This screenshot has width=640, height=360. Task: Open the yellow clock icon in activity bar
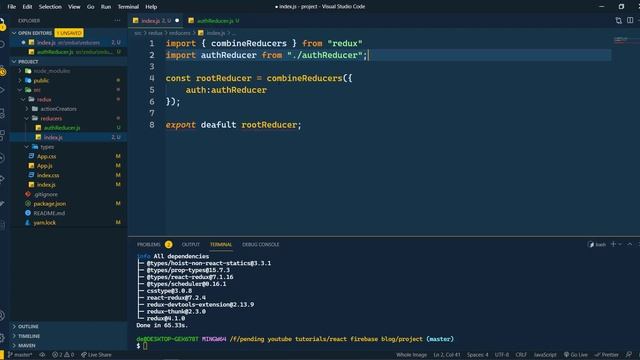tap(2, 72)
